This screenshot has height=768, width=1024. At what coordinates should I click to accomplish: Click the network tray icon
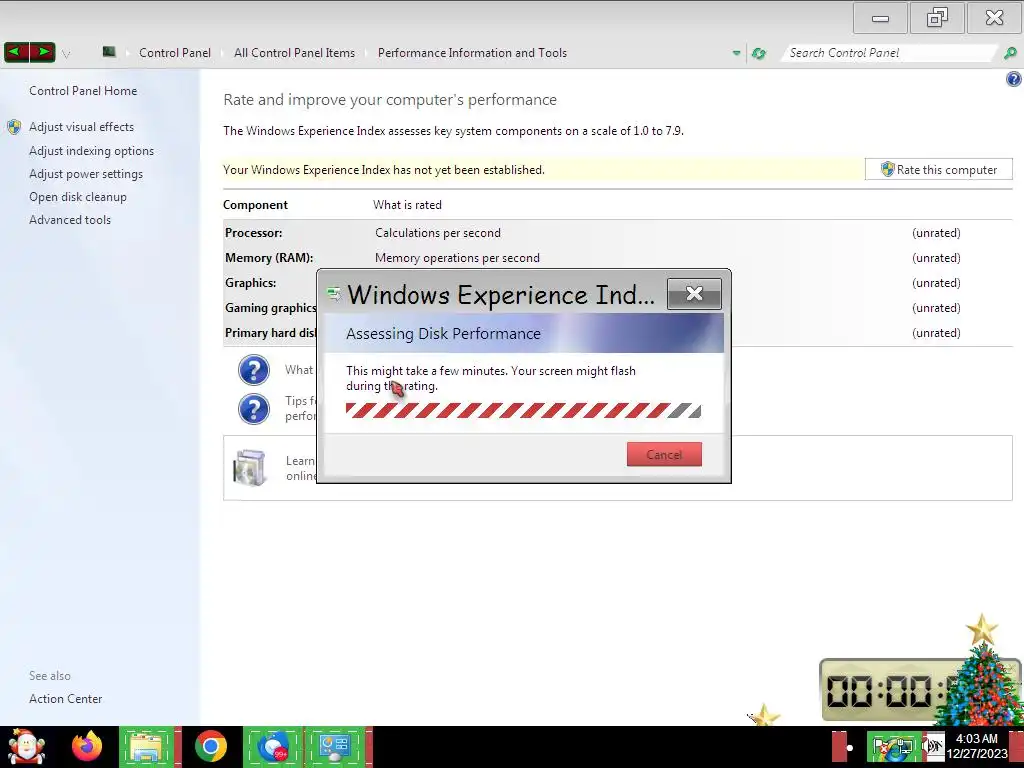click(904, 748)
